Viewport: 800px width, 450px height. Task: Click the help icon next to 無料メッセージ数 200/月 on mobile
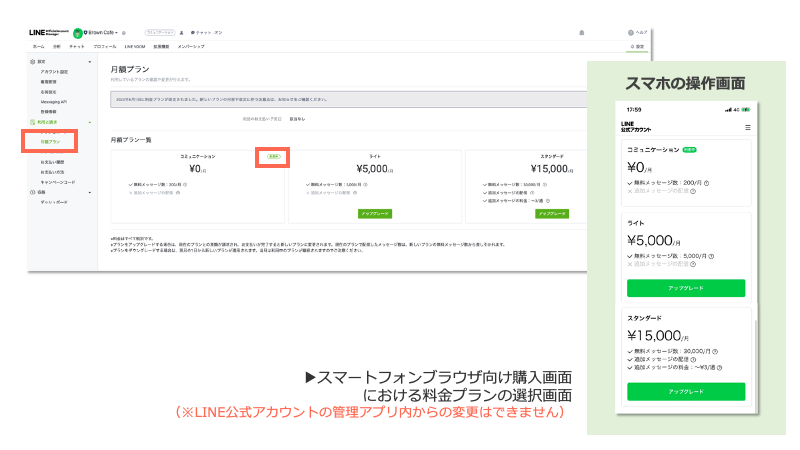pyautogui.click(x=706, y=183)
